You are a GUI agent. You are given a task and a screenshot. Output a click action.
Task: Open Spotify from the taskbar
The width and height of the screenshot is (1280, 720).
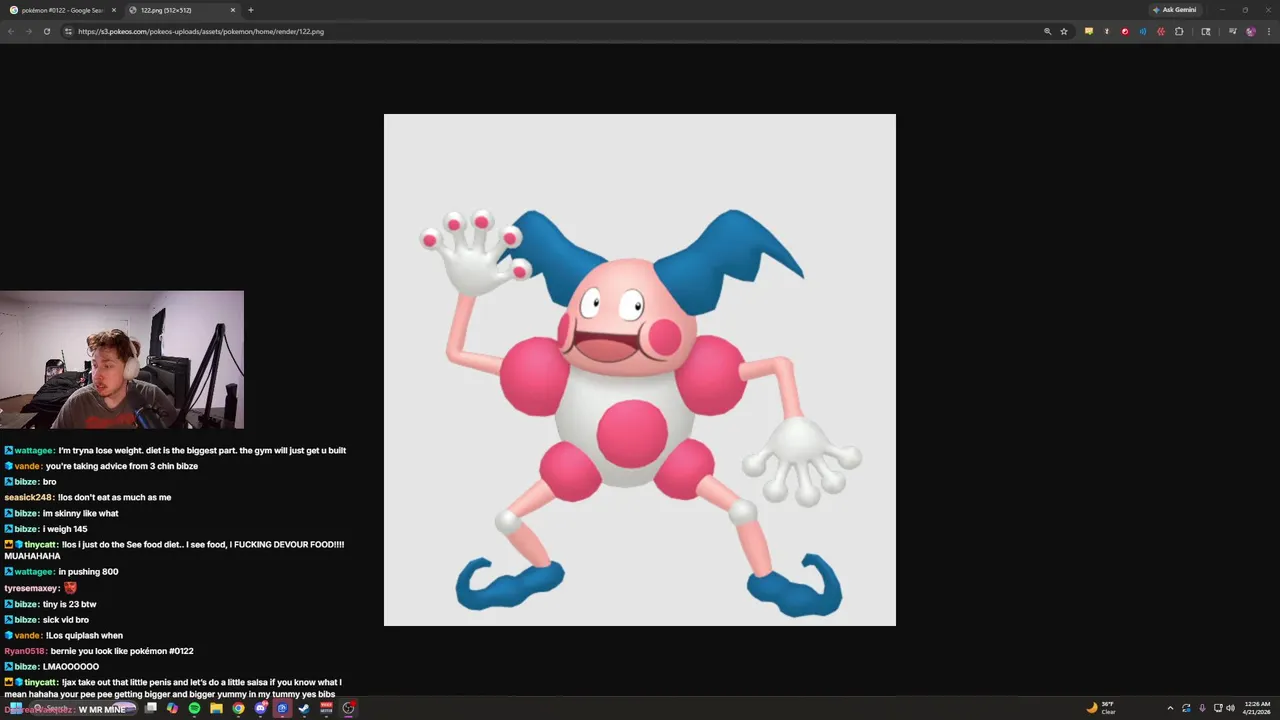click(194, 708)
